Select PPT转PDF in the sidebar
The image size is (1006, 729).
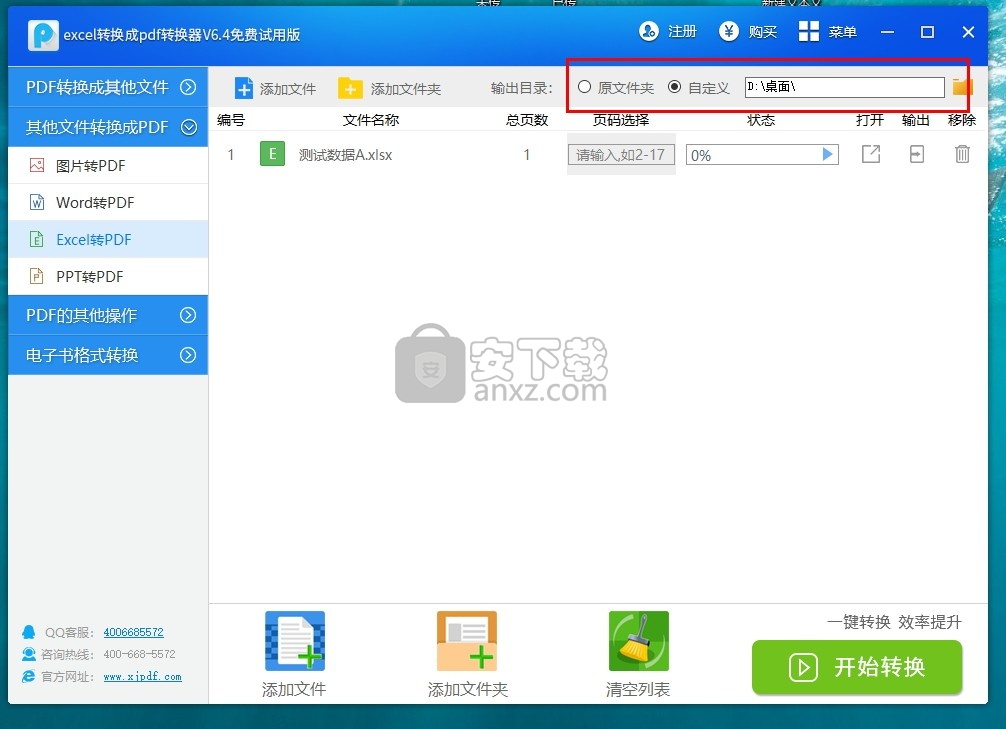(108, 277)
